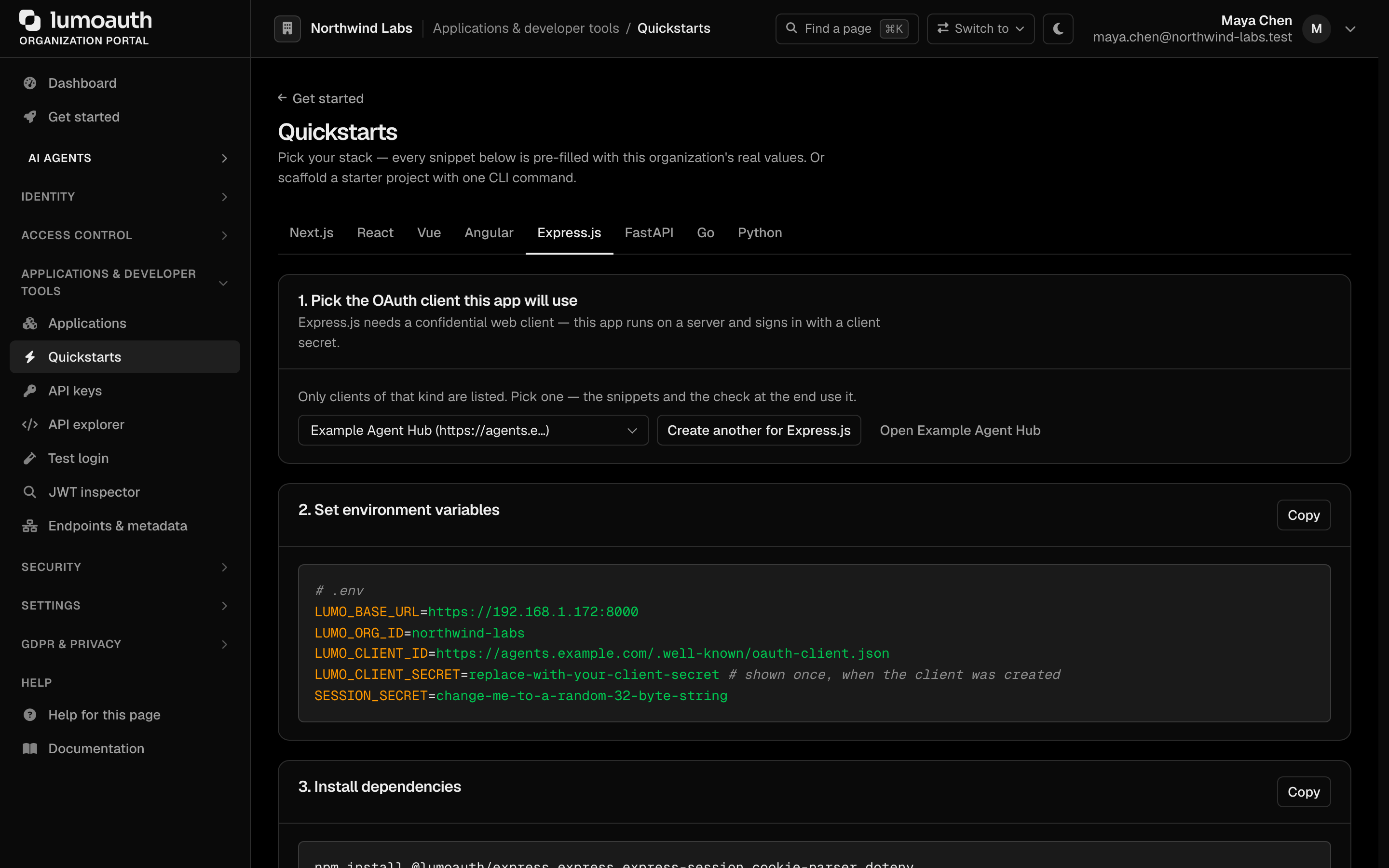Select the Quickstarts lightning bolt icon
This screenshot has width=1389, height=868.
(x=30, y=357)
